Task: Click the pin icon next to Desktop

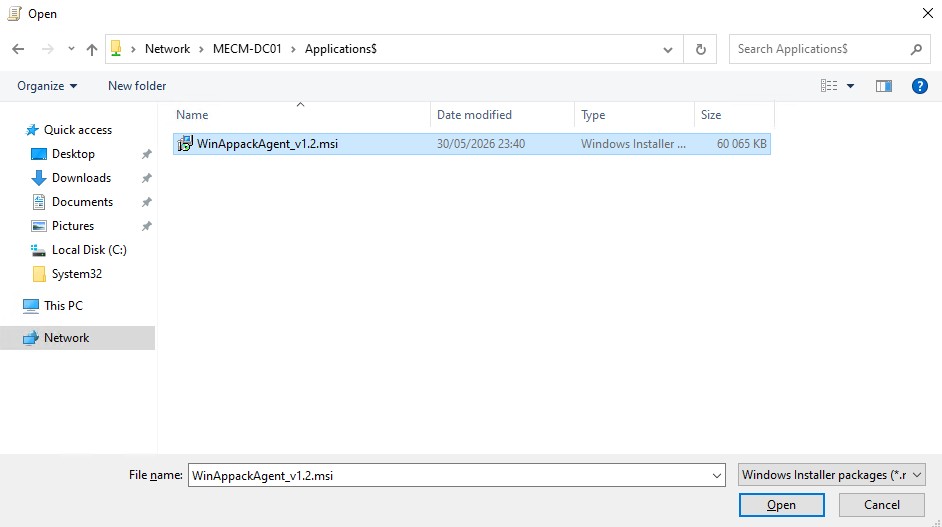Action: coord(146,154)
